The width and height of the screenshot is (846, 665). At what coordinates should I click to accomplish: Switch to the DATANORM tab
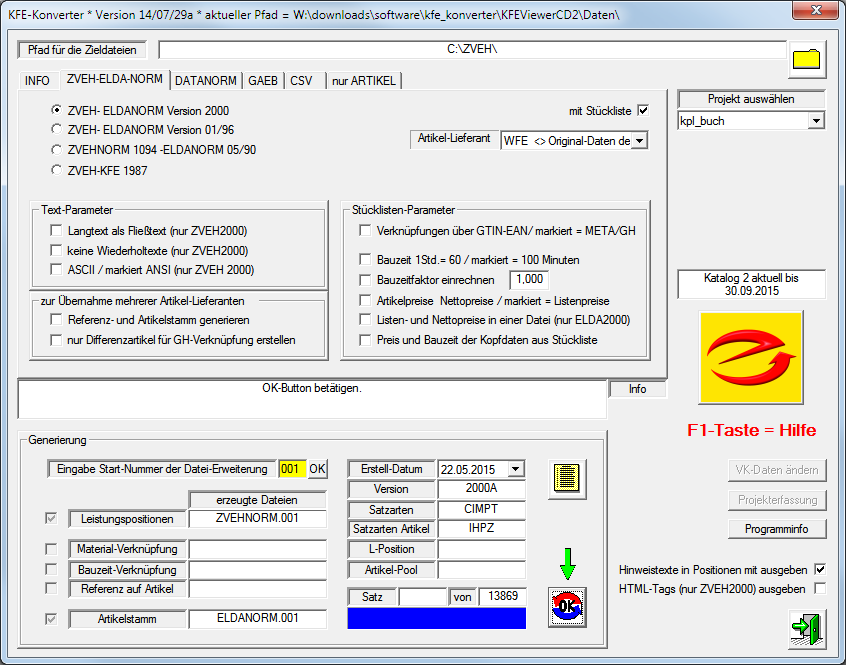tap(205, 81)
